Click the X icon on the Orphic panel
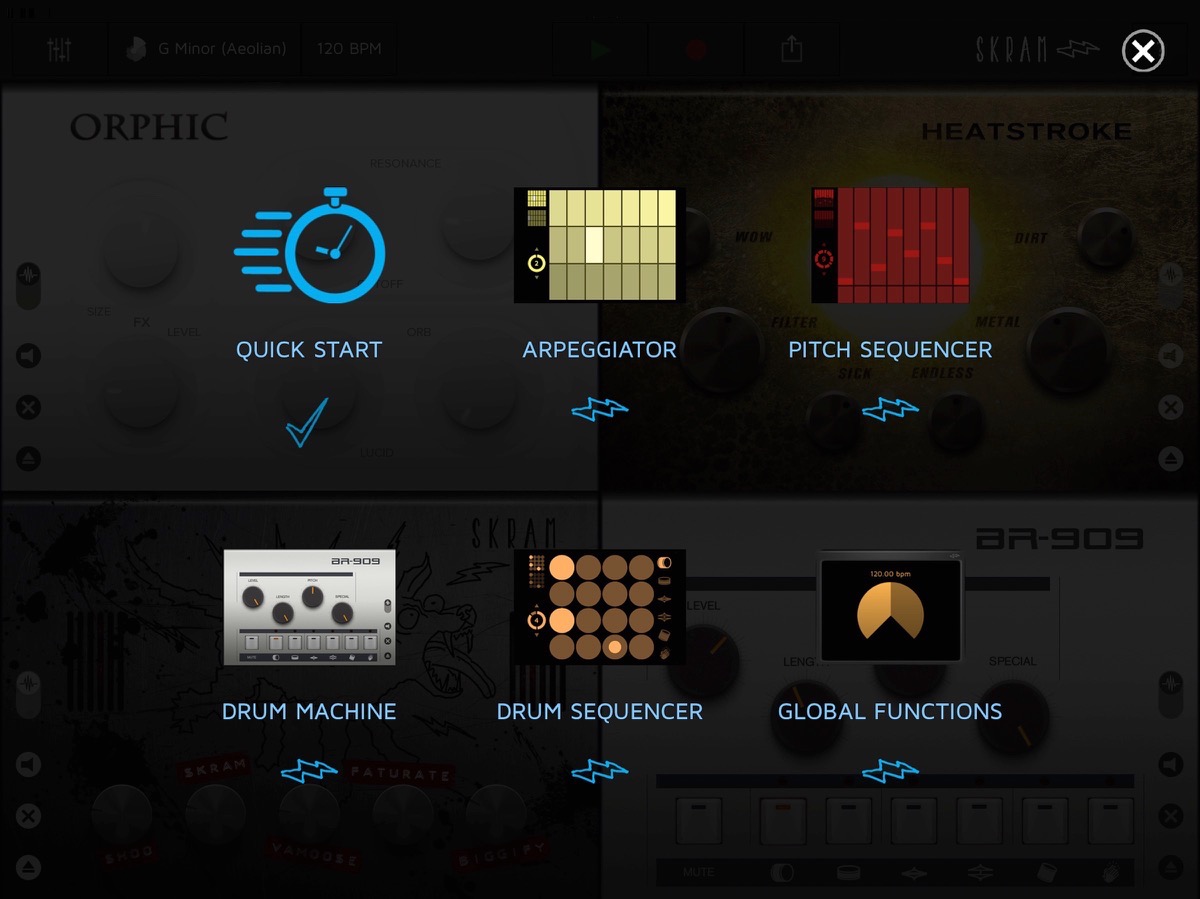Screen dimensions: 1200x899 tap(29, 408)
